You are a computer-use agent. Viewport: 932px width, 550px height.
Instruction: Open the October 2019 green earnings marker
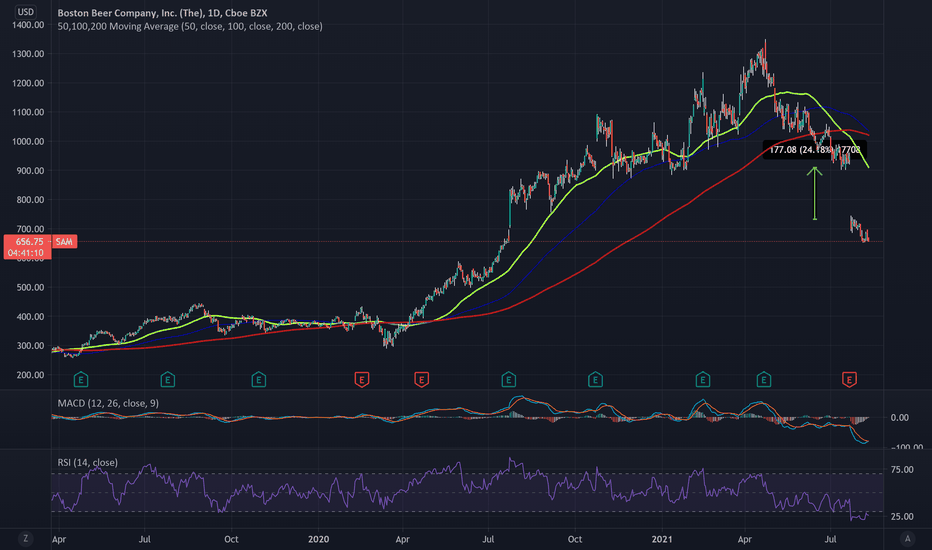[x=259, y=379]
